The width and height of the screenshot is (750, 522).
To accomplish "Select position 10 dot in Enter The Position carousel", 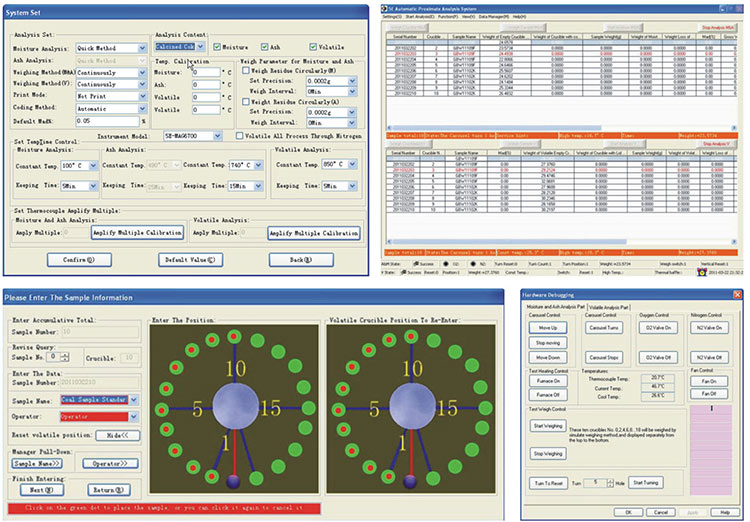I will point(234,336).
